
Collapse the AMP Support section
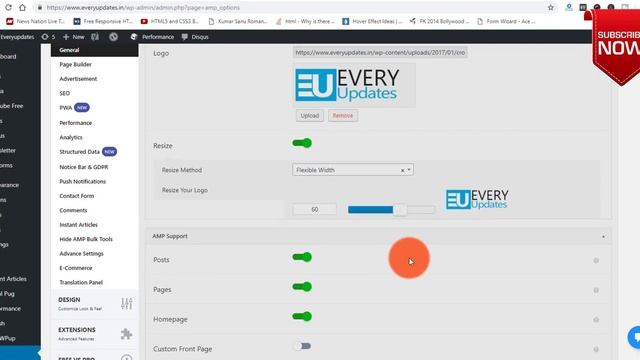pos(603,236)
